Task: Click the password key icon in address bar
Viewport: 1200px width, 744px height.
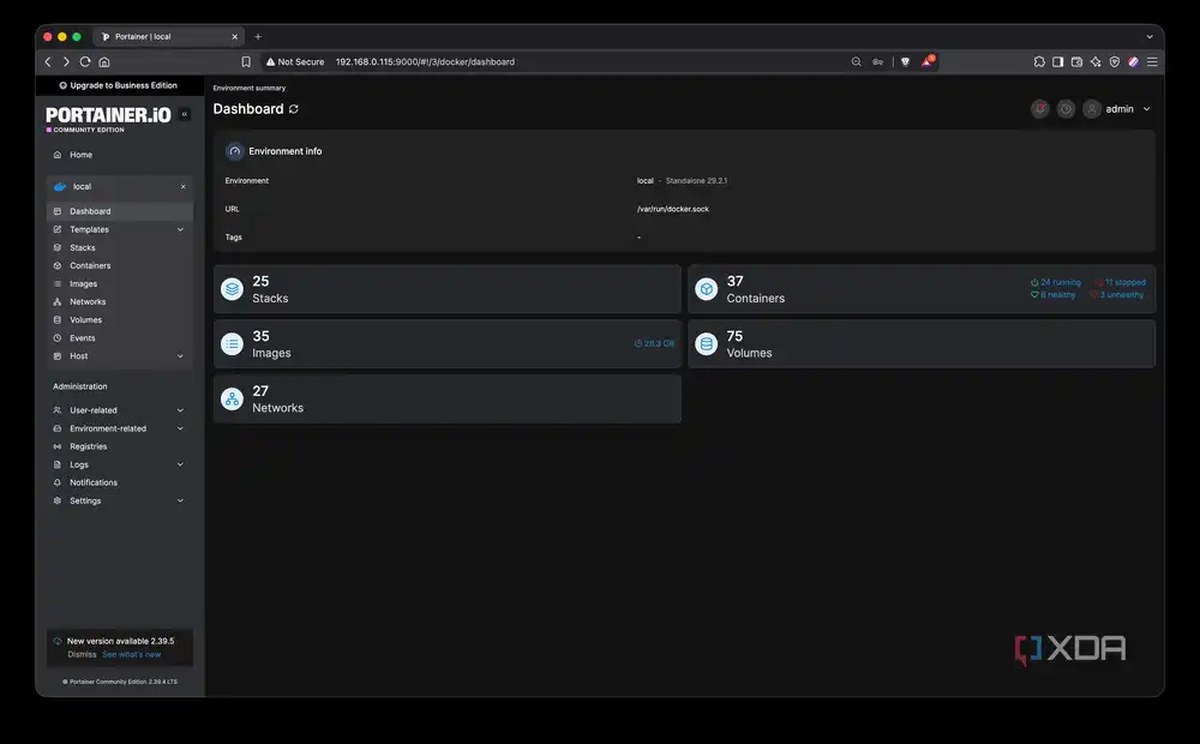Action: (x=877, y=62)
